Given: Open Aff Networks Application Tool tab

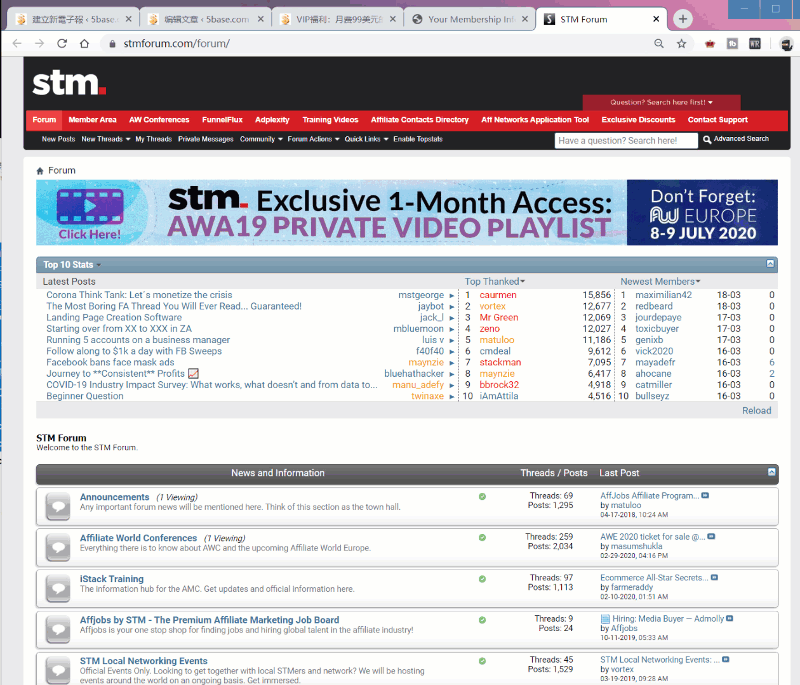Looking at the screenshot, I should pyautogui.click(x=535, y=120).
